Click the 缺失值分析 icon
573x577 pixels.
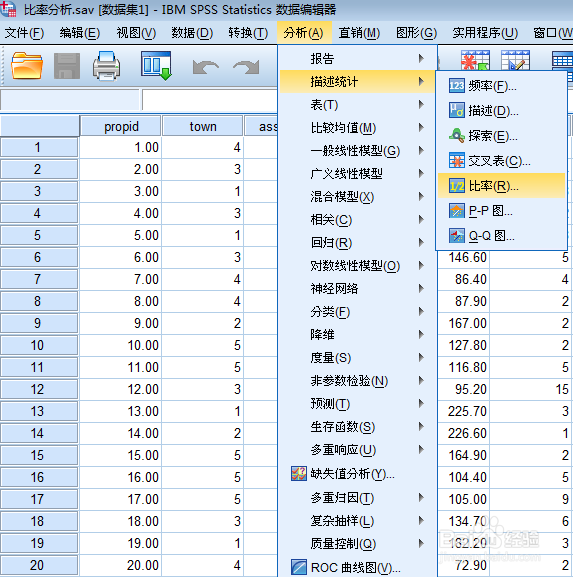(x=298, y=474)
